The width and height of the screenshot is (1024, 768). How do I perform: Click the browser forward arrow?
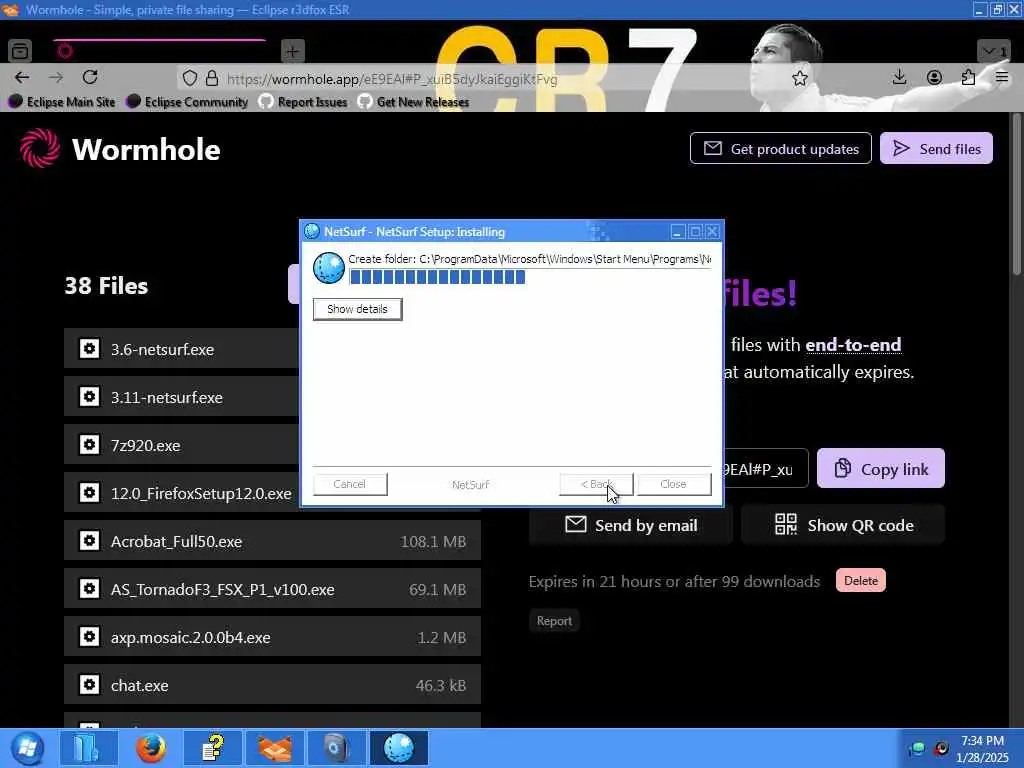[x=56, y=78]
